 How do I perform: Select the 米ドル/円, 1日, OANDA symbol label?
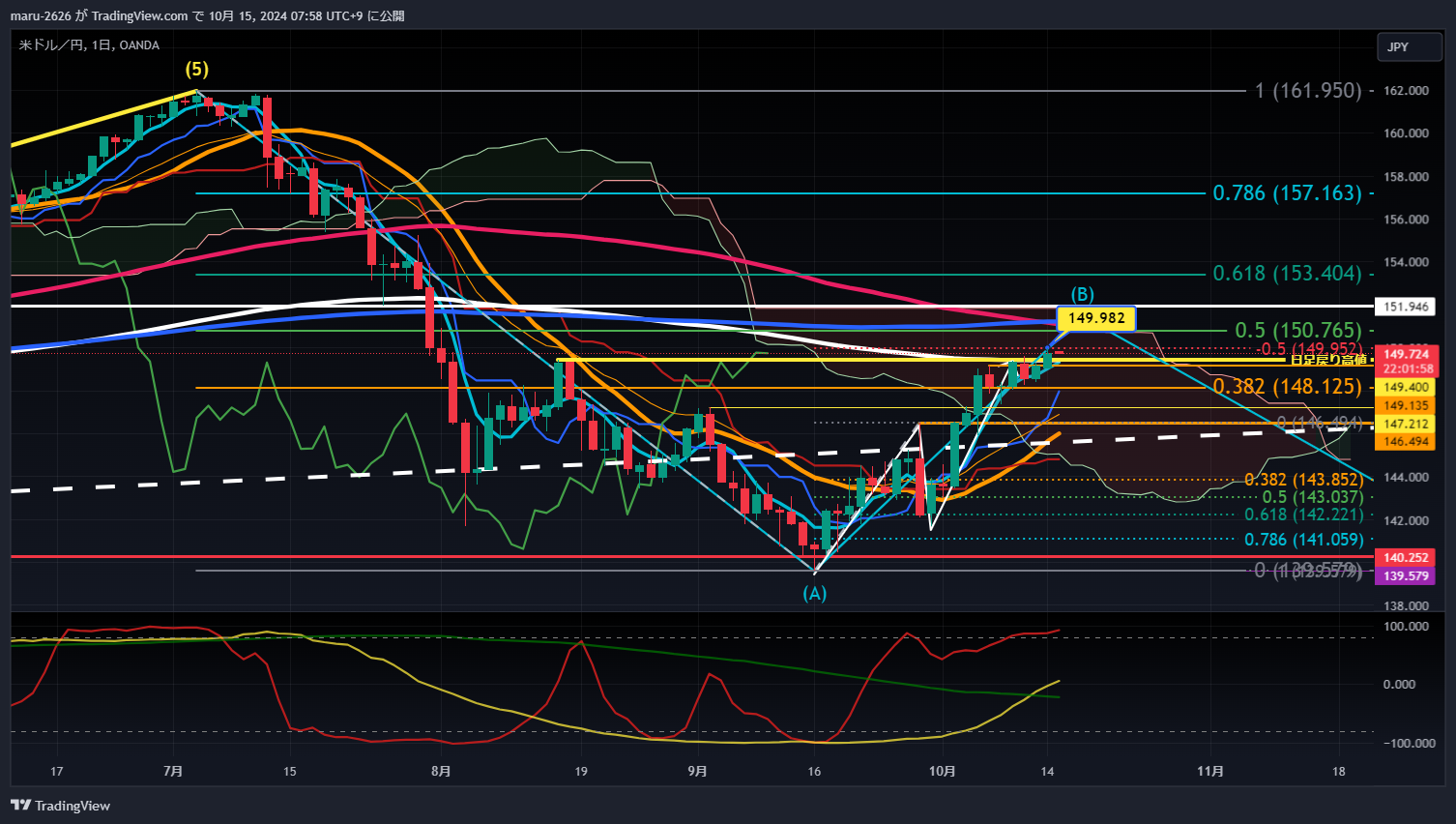coord(89,45)
